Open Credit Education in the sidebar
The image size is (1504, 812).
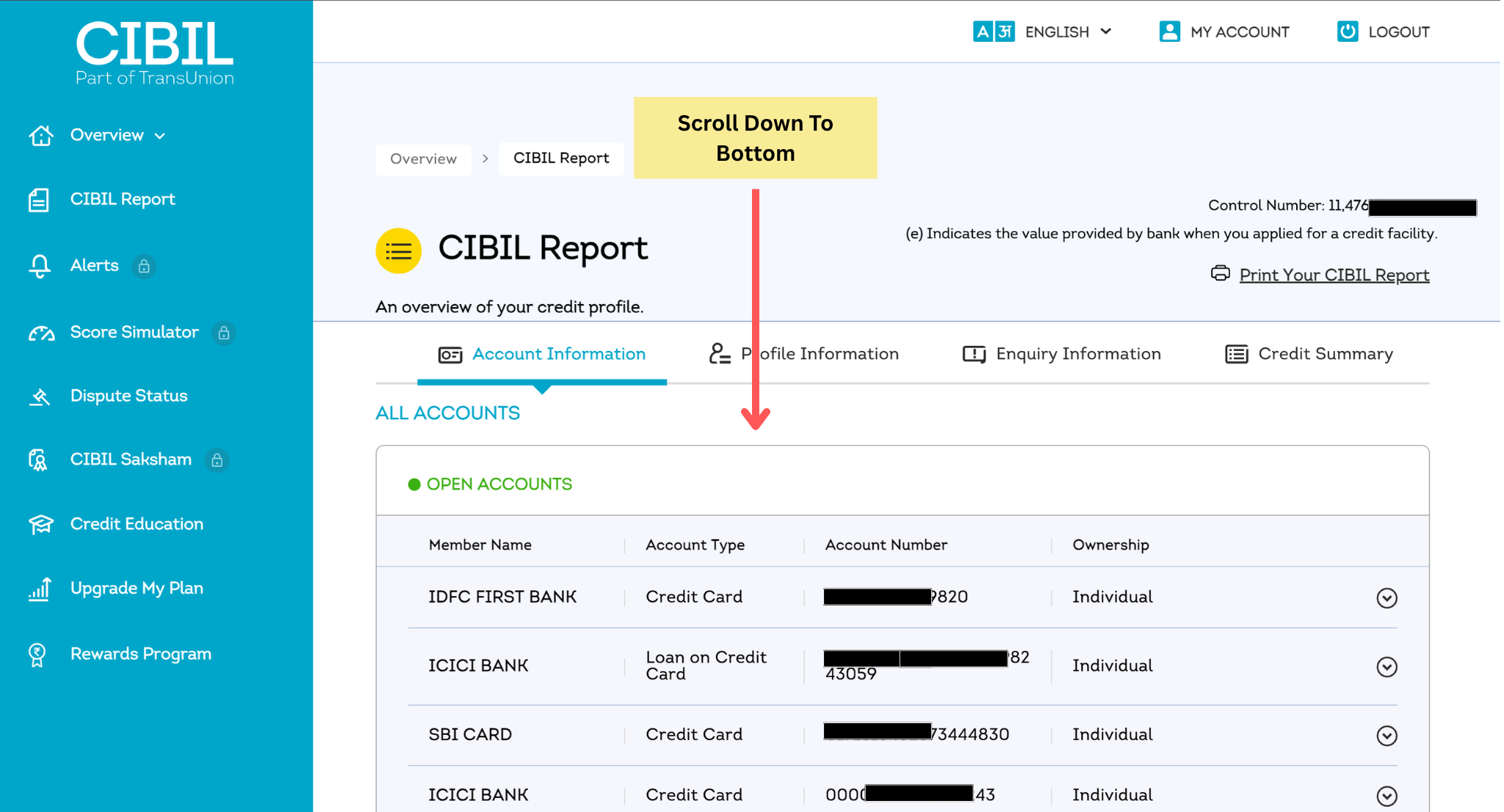[x=137, y=523]
